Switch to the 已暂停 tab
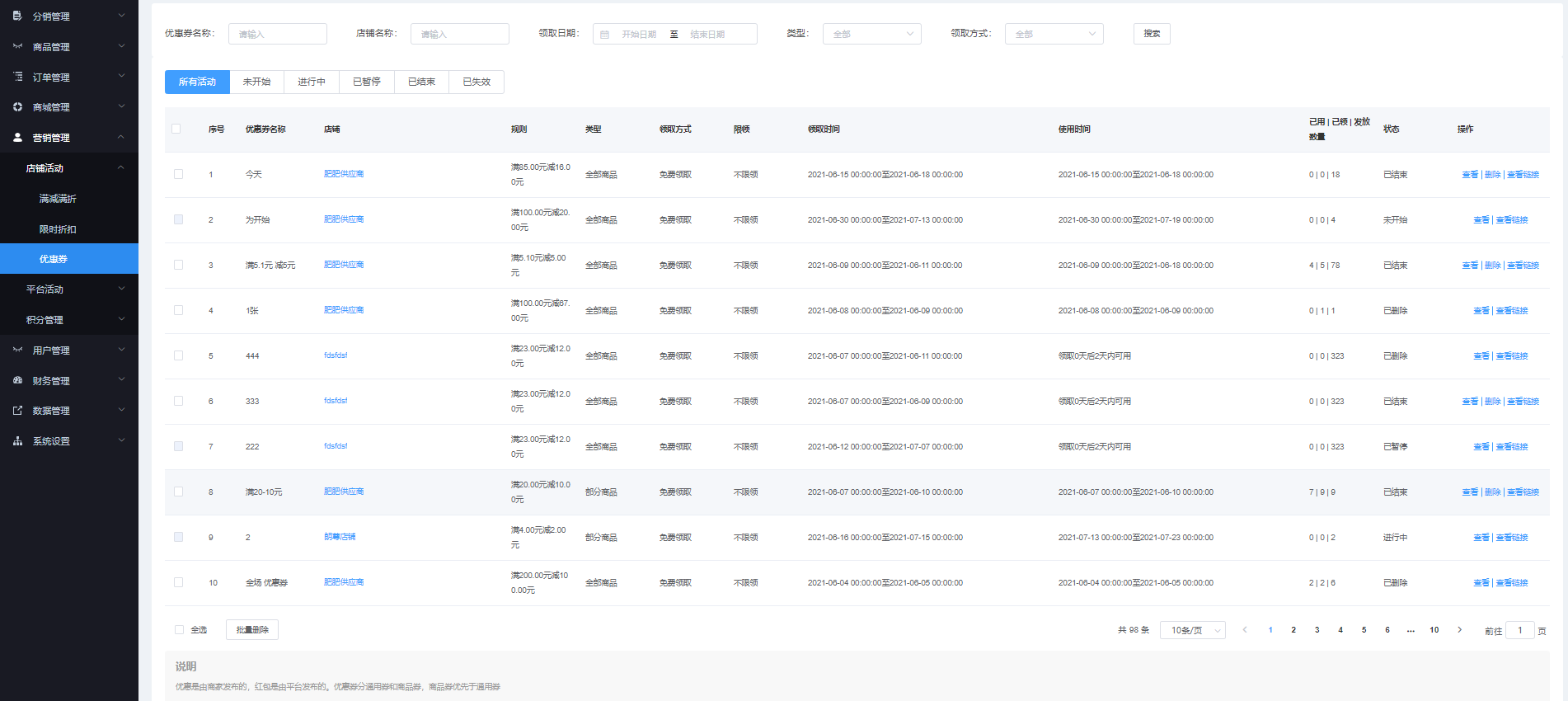The height and width of the screenshot is (701, 1568). (367, 82)
